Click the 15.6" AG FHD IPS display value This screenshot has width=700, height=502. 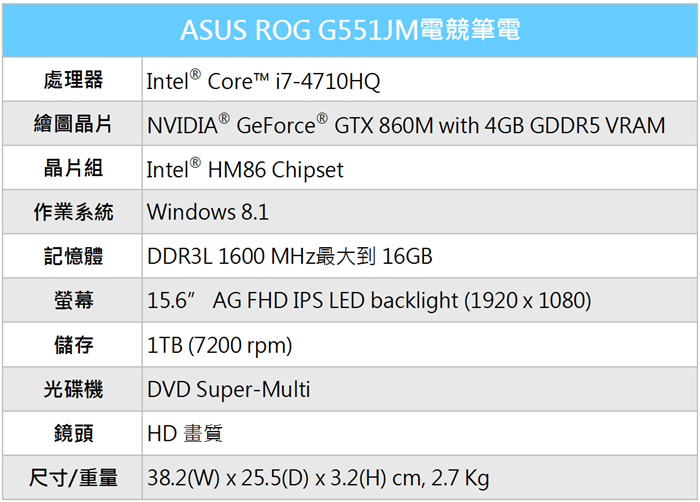click(369, 301)
